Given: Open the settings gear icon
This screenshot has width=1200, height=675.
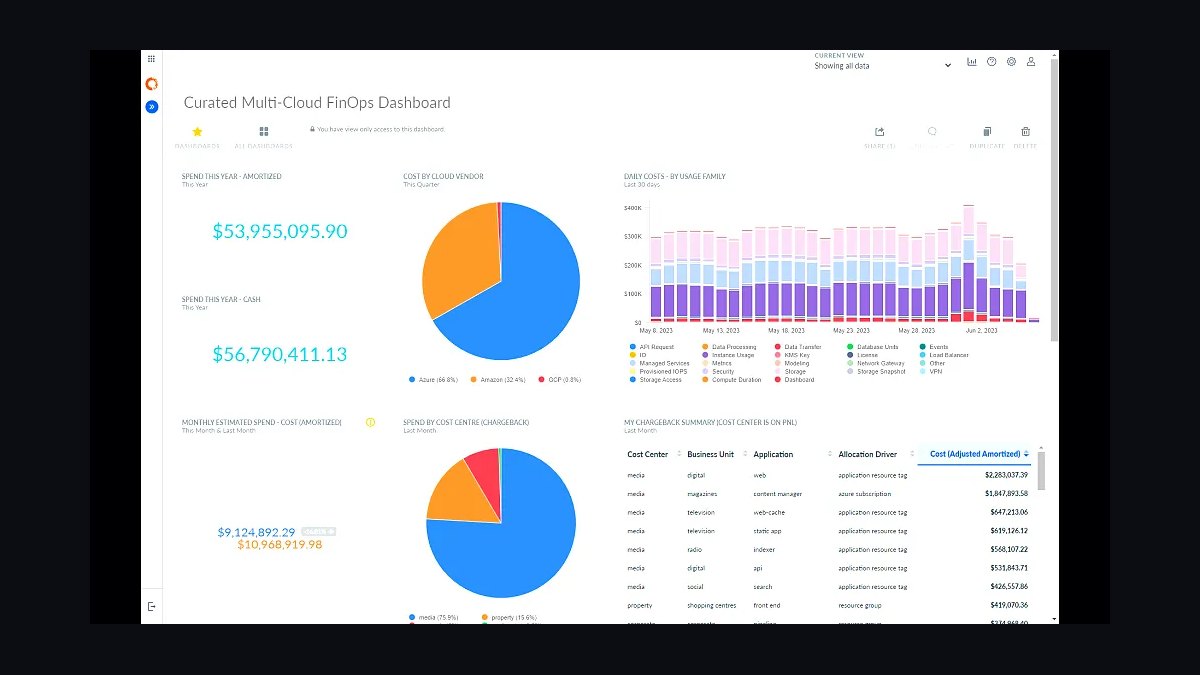Looking at the screenshot, I should (x=1011, y=62).
